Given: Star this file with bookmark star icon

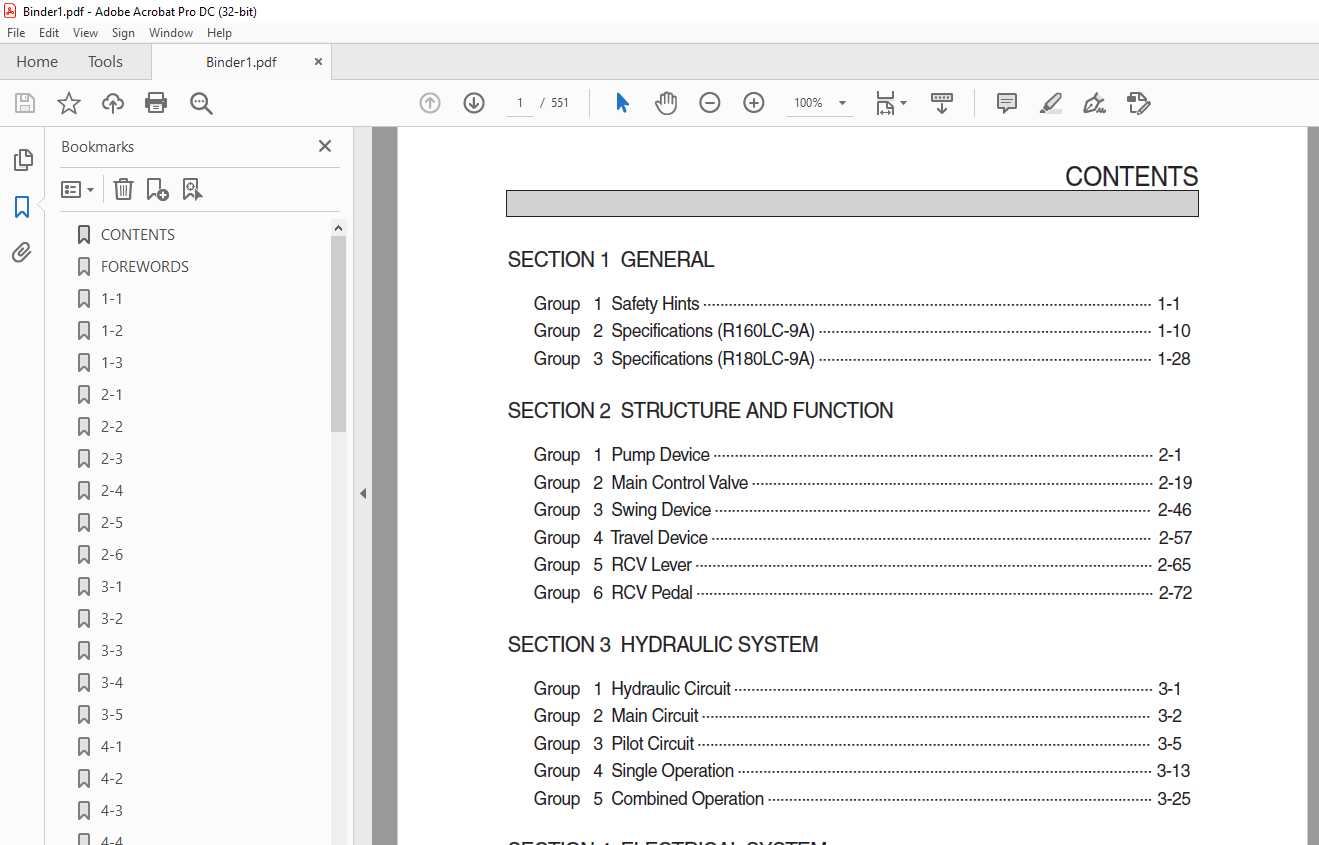Looking at the screenshot, I should pos(69,103).
